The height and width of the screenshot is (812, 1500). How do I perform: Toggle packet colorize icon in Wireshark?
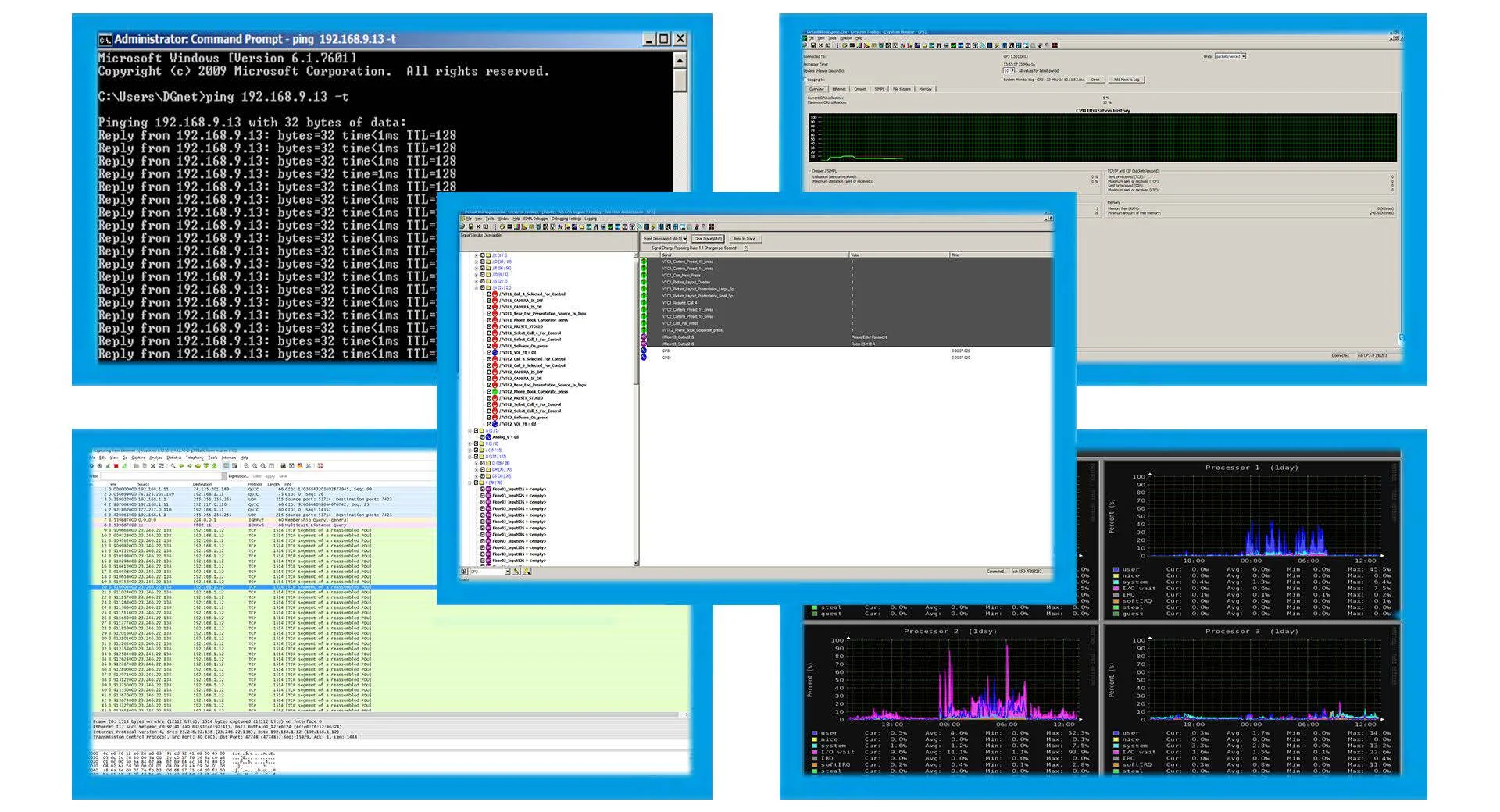(x=227, y=466)
